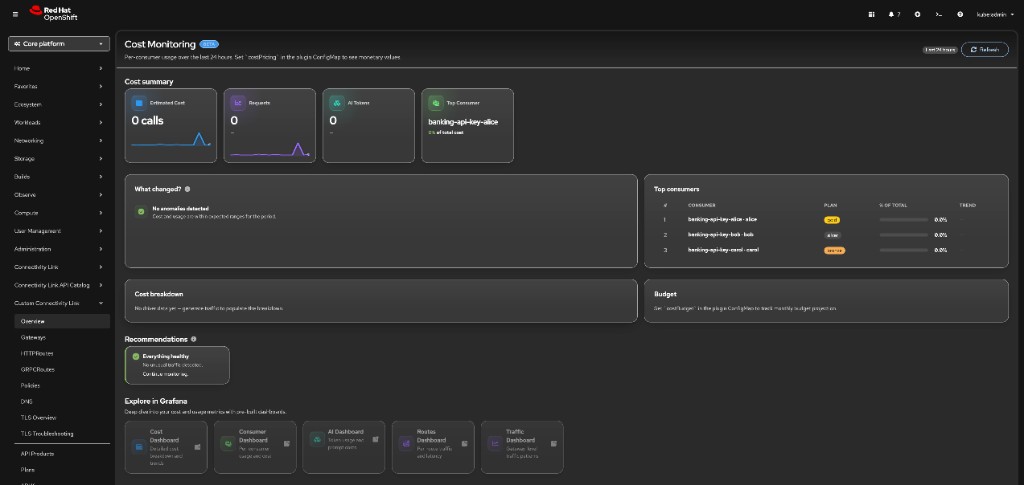1024x485 pixels.
Task: Click the Requests card icon
Action: [x=238, y=102]
